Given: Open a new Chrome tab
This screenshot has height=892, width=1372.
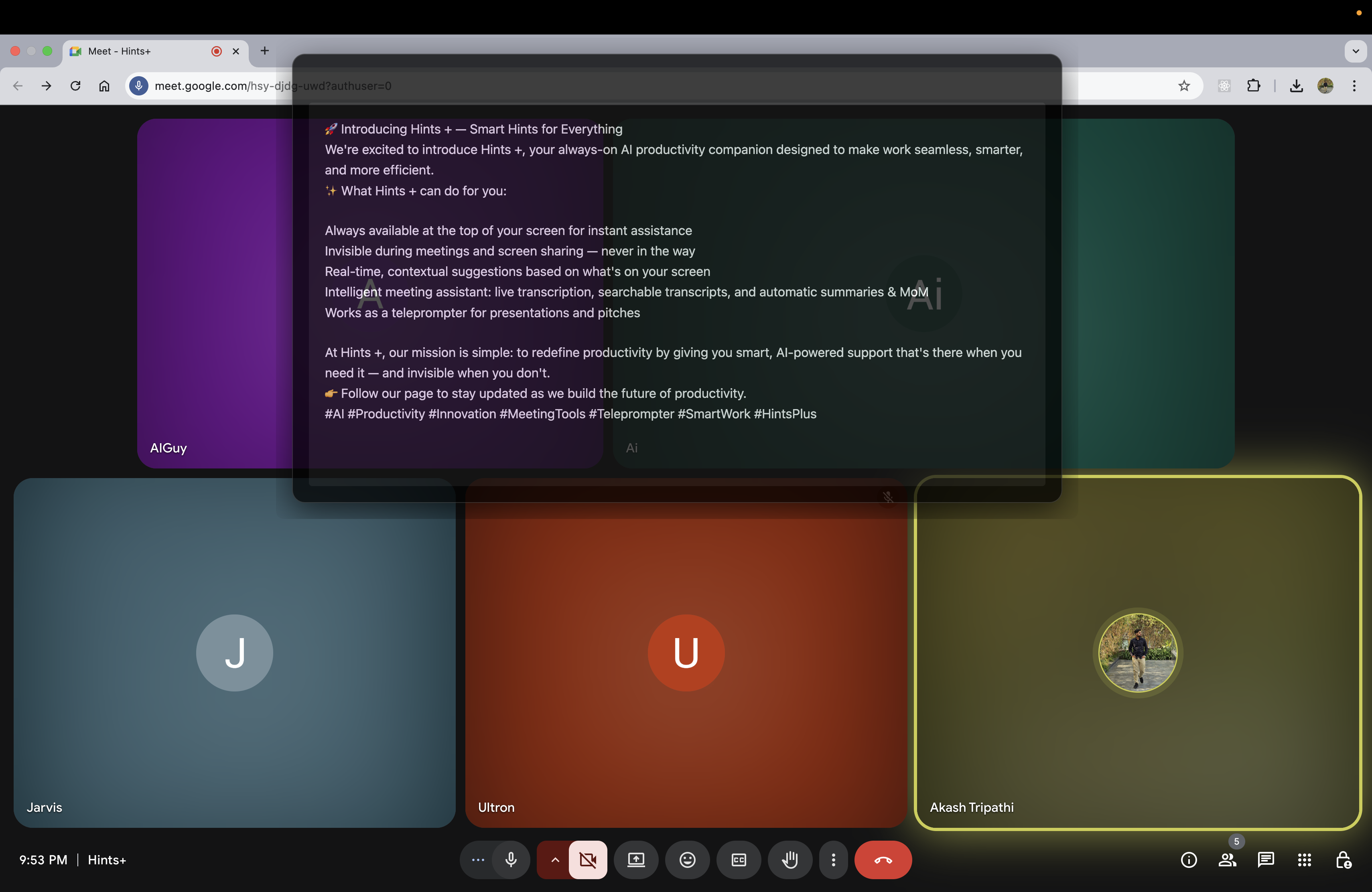Looking at the screenshot, I should coord(265,51).
